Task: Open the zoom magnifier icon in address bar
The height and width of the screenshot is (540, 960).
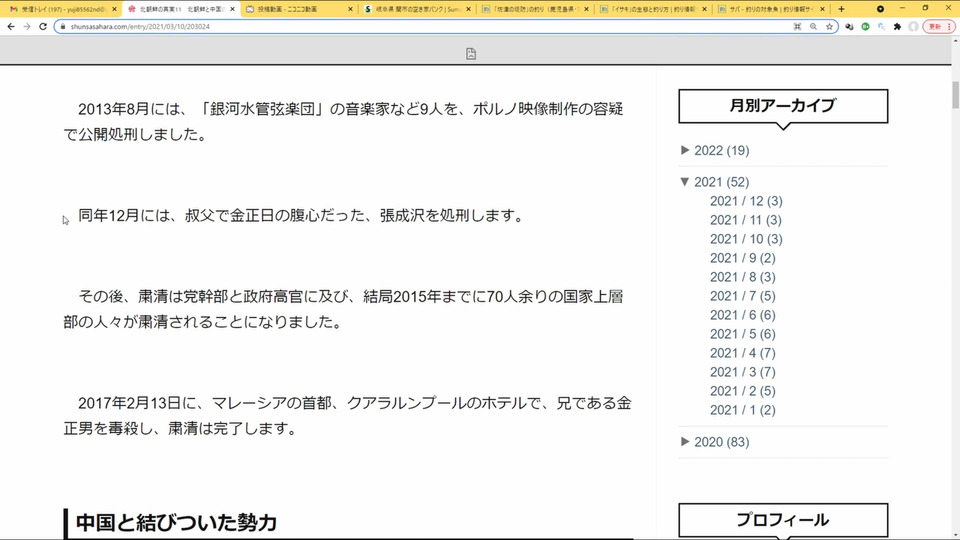Action: click(813, 27)
